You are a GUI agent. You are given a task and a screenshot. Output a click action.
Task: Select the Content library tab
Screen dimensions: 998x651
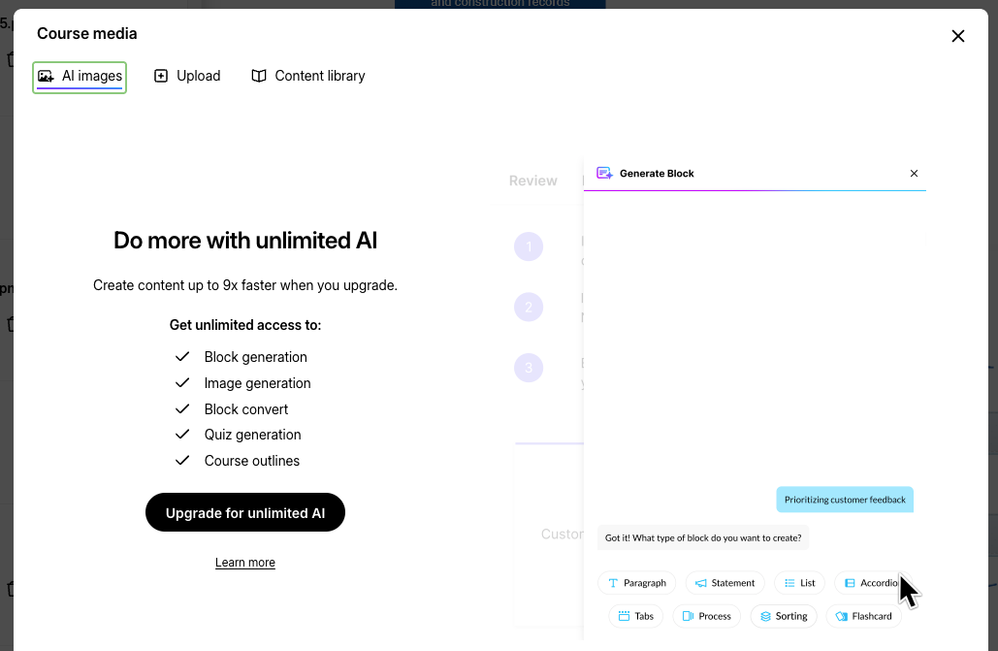click(x=308, y=76)
